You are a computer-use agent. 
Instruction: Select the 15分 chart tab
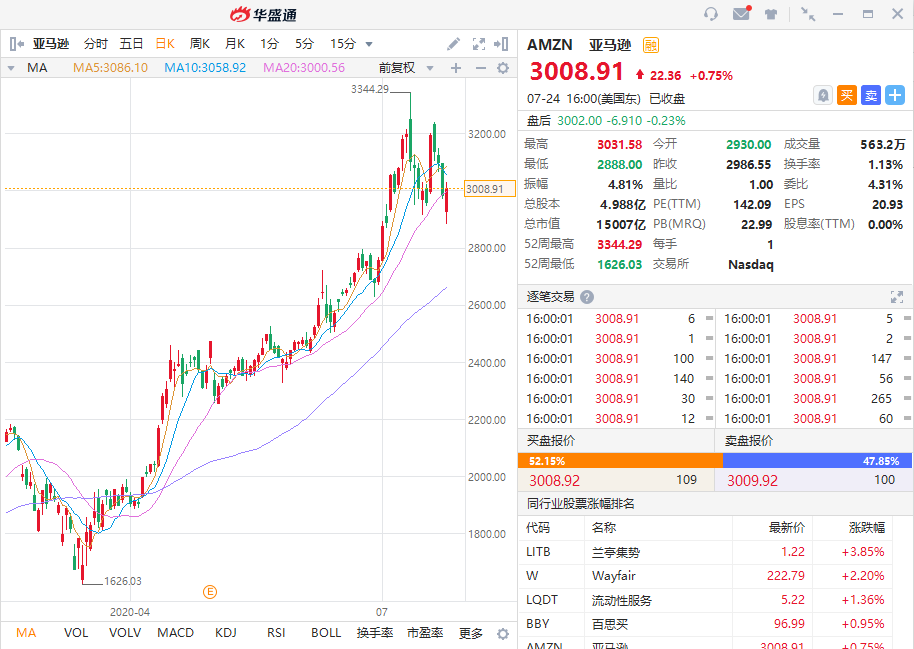343,44
